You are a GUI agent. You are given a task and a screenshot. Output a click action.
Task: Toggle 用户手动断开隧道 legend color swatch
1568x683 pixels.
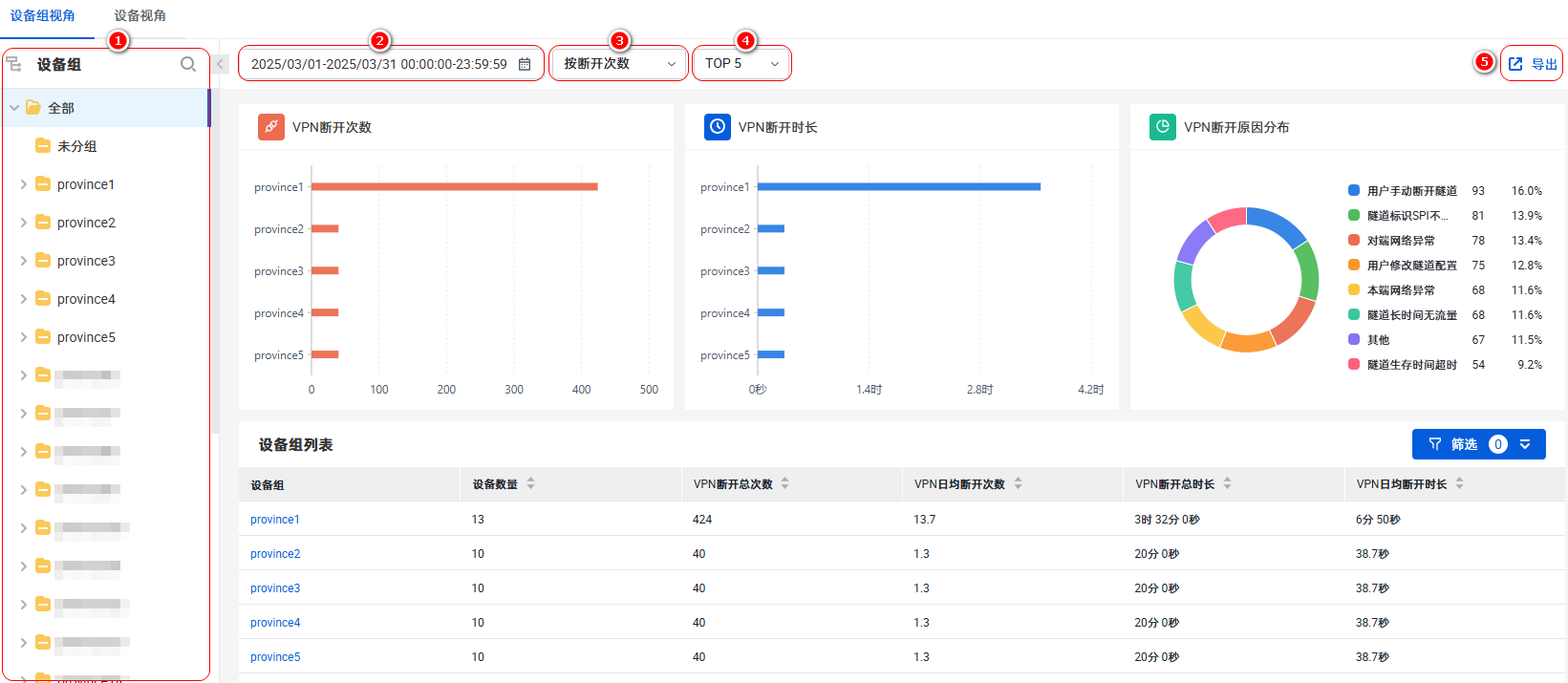click(x=1354, y=191)
